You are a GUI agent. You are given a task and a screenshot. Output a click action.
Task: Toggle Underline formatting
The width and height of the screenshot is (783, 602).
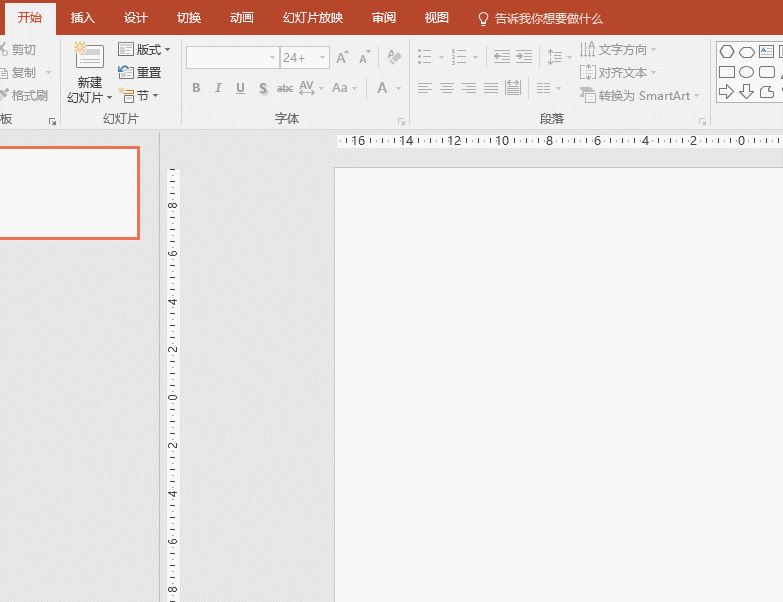click(240, 88)
